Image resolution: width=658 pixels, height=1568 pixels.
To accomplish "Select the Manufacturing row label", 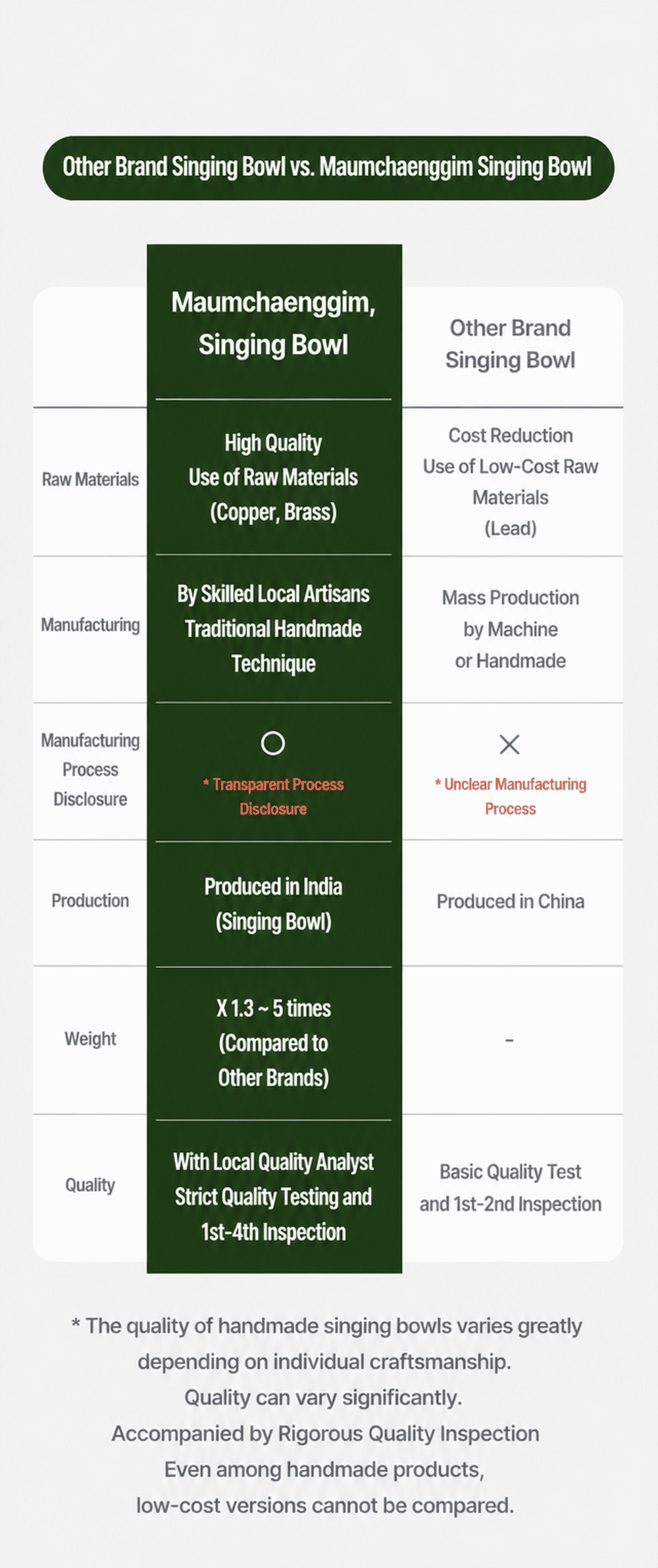I will pos(90,625).
